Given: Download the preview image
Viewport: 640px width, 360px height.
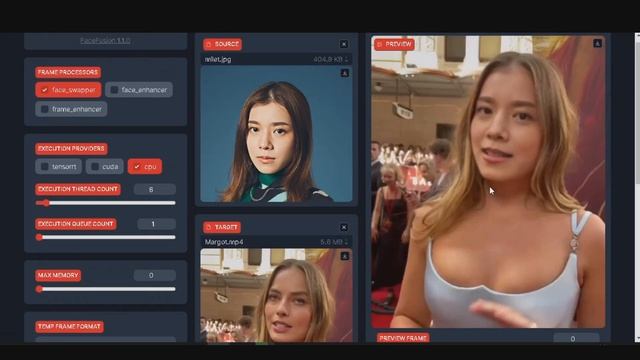Looking at the screenshot, I should coord(597,43).
